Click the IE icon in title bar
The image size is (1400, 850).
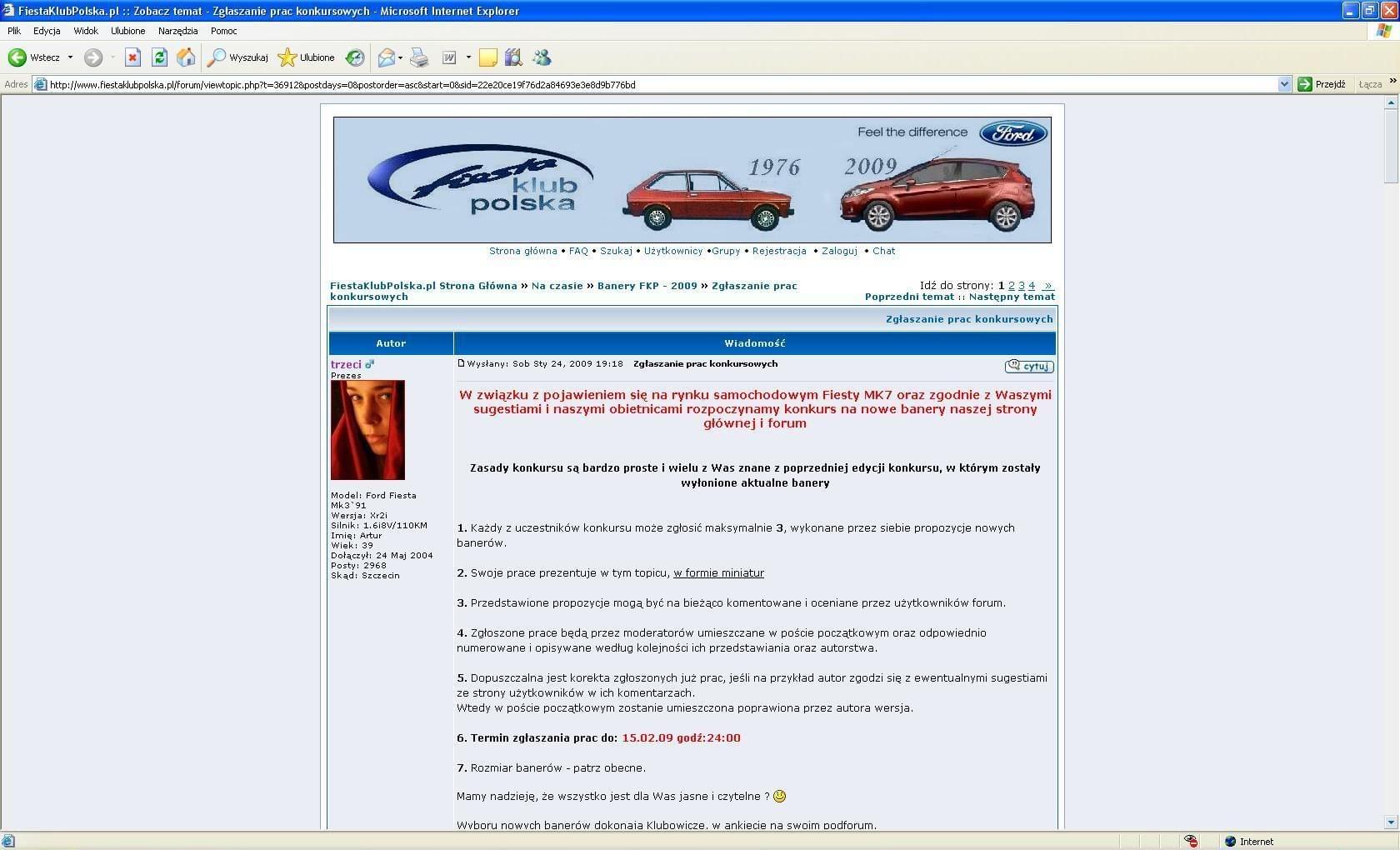point(8,11)
